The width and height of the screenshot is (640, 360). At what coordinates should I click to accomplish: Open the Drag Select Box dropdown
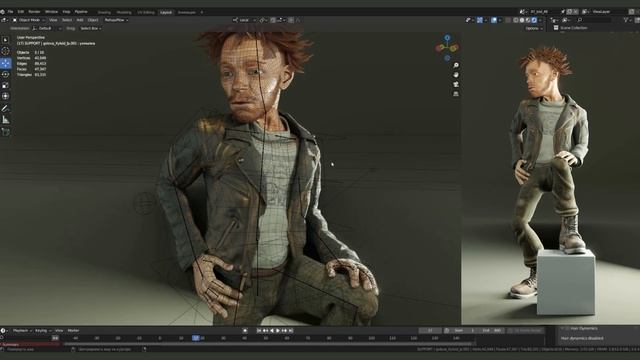click(x=91, y=28)
